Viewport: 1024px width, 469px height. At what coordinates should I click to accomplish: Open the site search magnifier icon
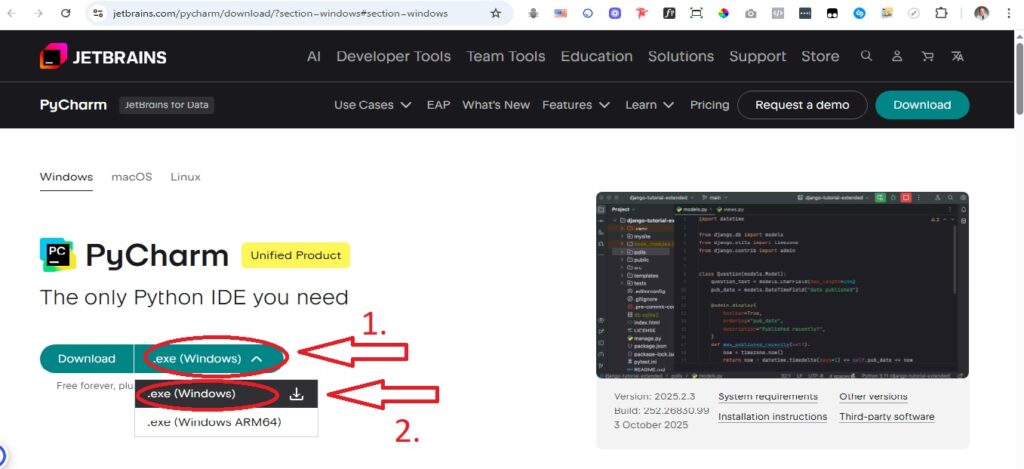click(x=866, y=57)
